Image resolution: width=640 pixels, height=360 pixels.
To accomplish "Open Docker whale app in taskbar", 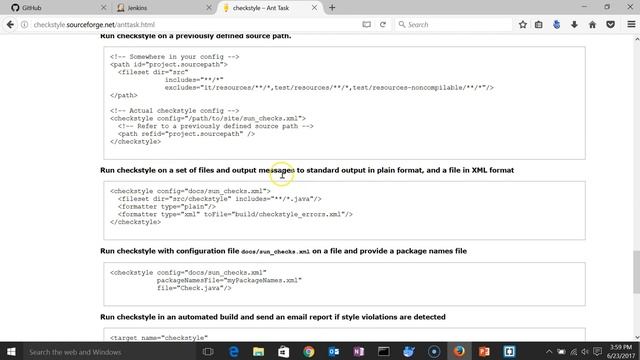I will click(409, 351).
